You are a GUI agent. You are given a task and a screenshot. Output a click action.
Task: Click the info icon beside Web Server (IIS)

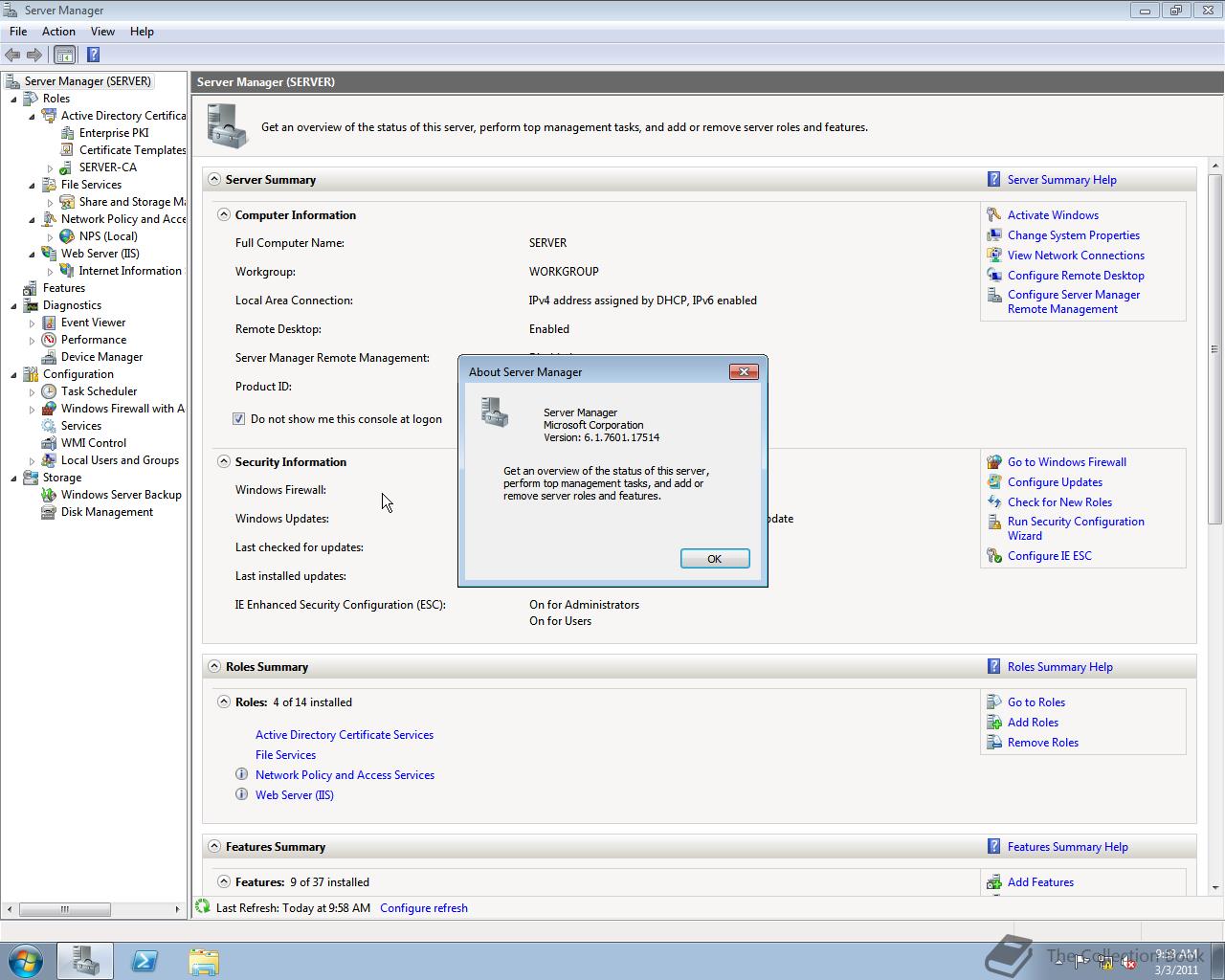pyautogui.click(x=241, y=794)
